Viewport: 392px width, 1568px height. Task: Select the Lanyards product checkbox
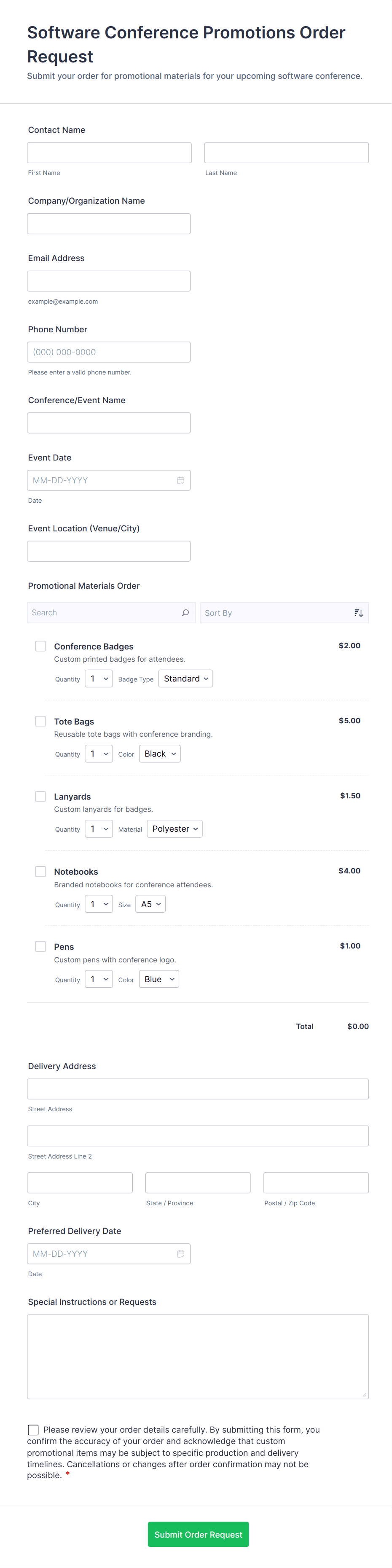(41, 796)
